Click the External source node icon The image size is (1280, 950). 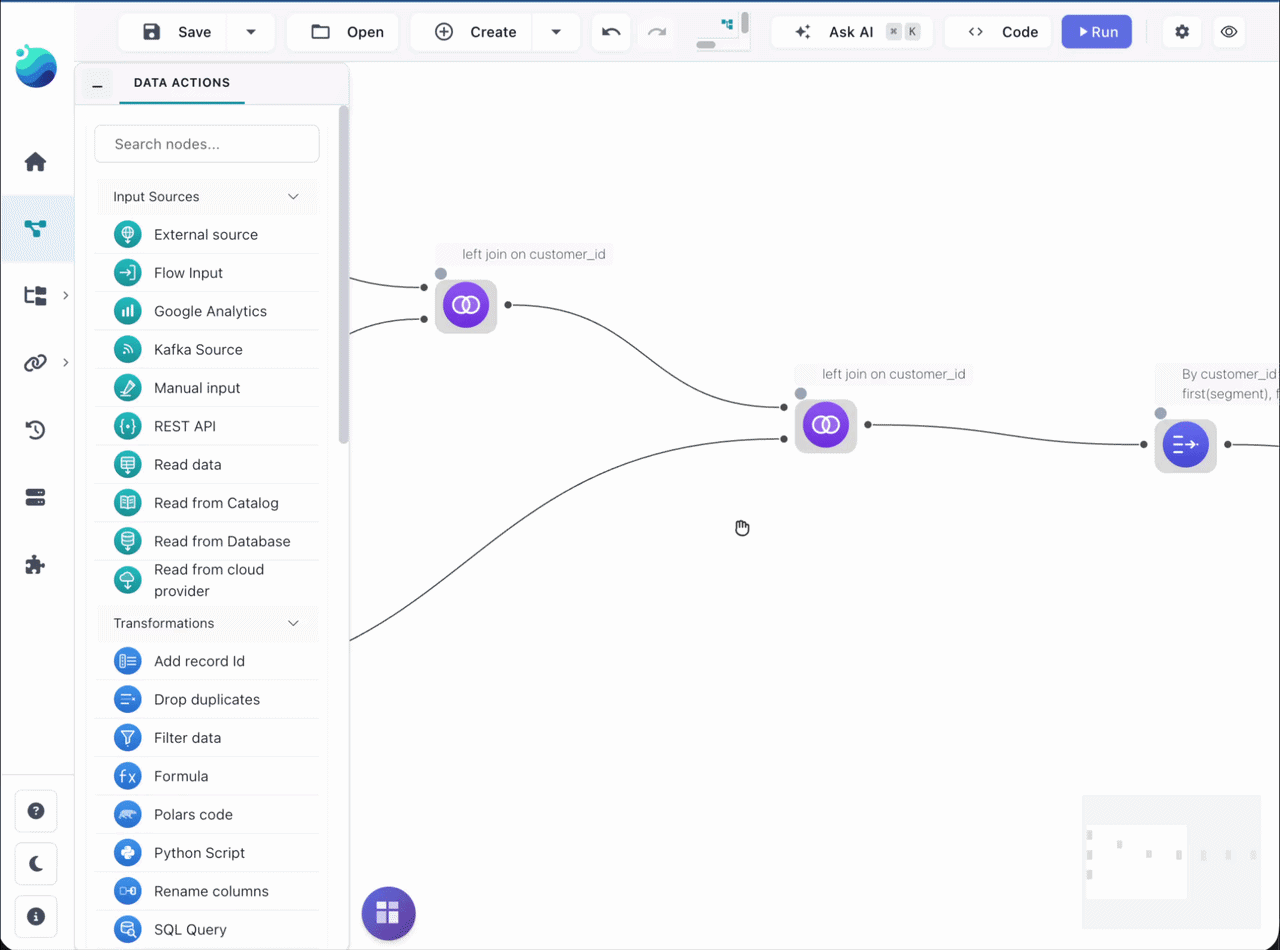click(x=127, y=235)
